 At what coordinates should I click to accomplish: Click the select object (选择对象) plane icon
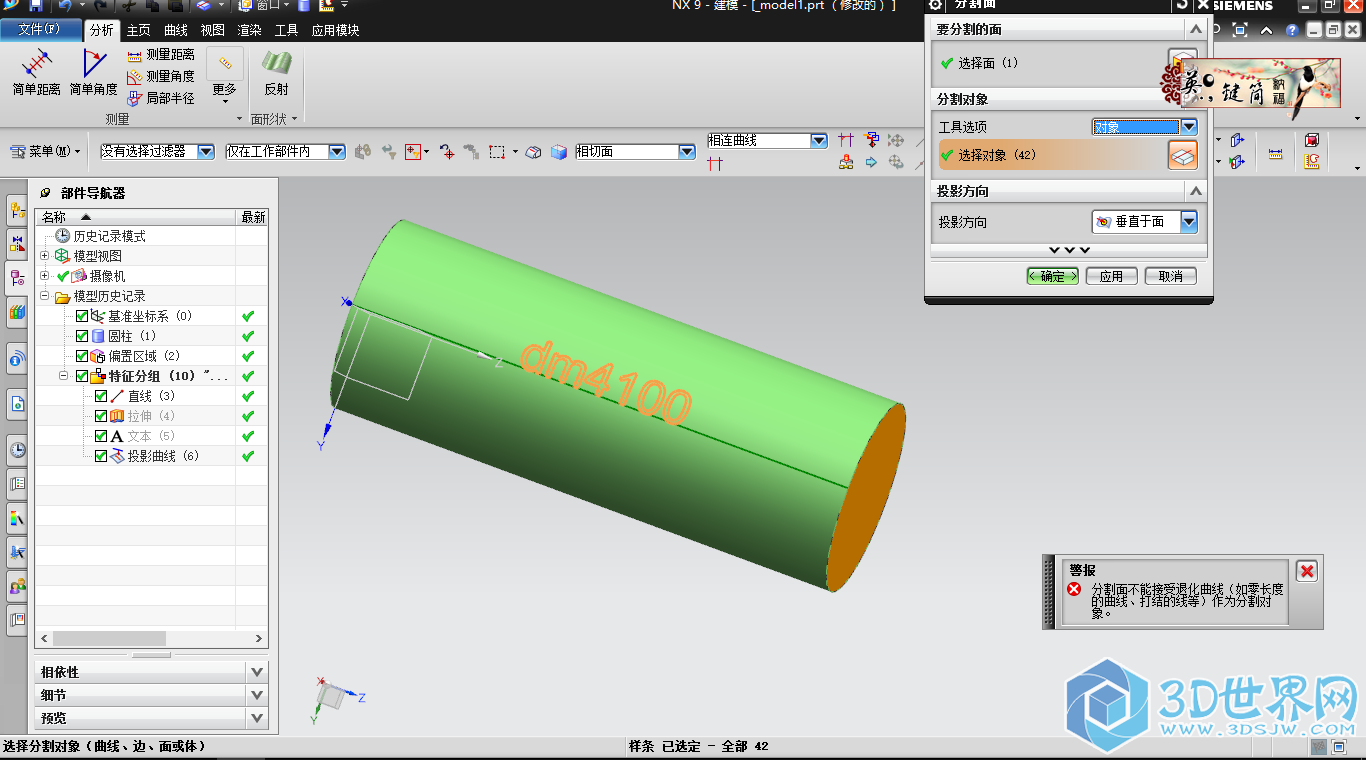1183,155
